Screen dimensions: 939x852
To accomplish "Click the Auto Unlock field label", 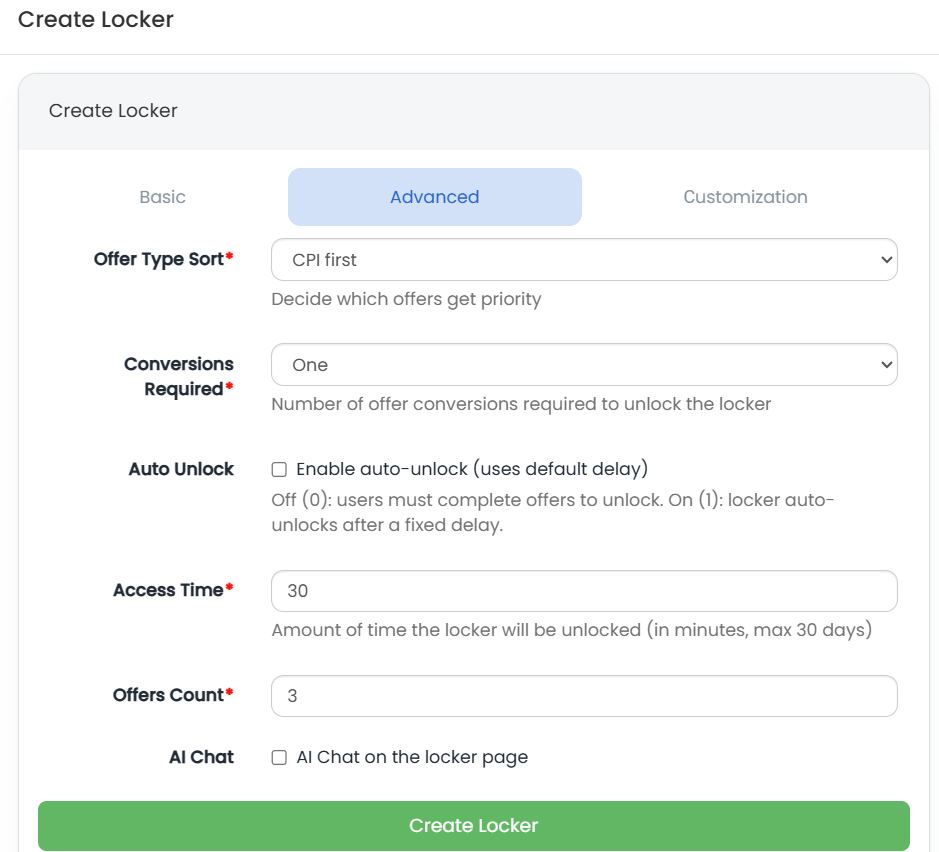I will 181,469.
